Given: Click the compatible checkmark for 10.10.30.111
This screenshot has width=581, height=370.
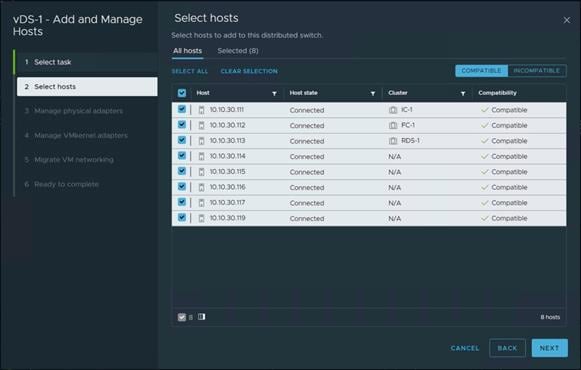Looking at the screenshot, I should [484, 110].
